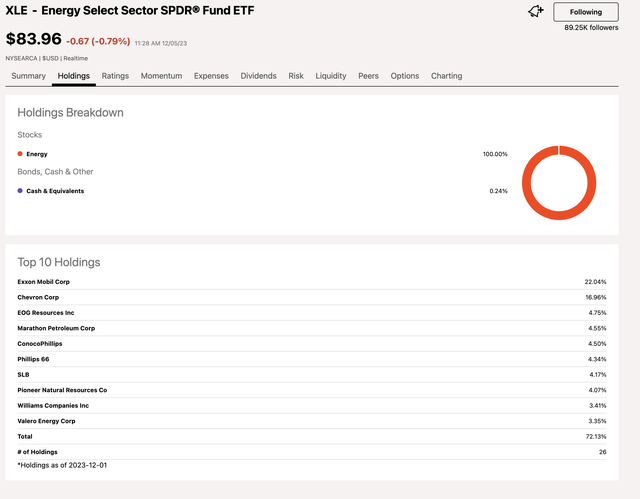This screenshot has width=640, height=499.
Task: Click the 26 holdings count value
Action: (x=602, y=452)
